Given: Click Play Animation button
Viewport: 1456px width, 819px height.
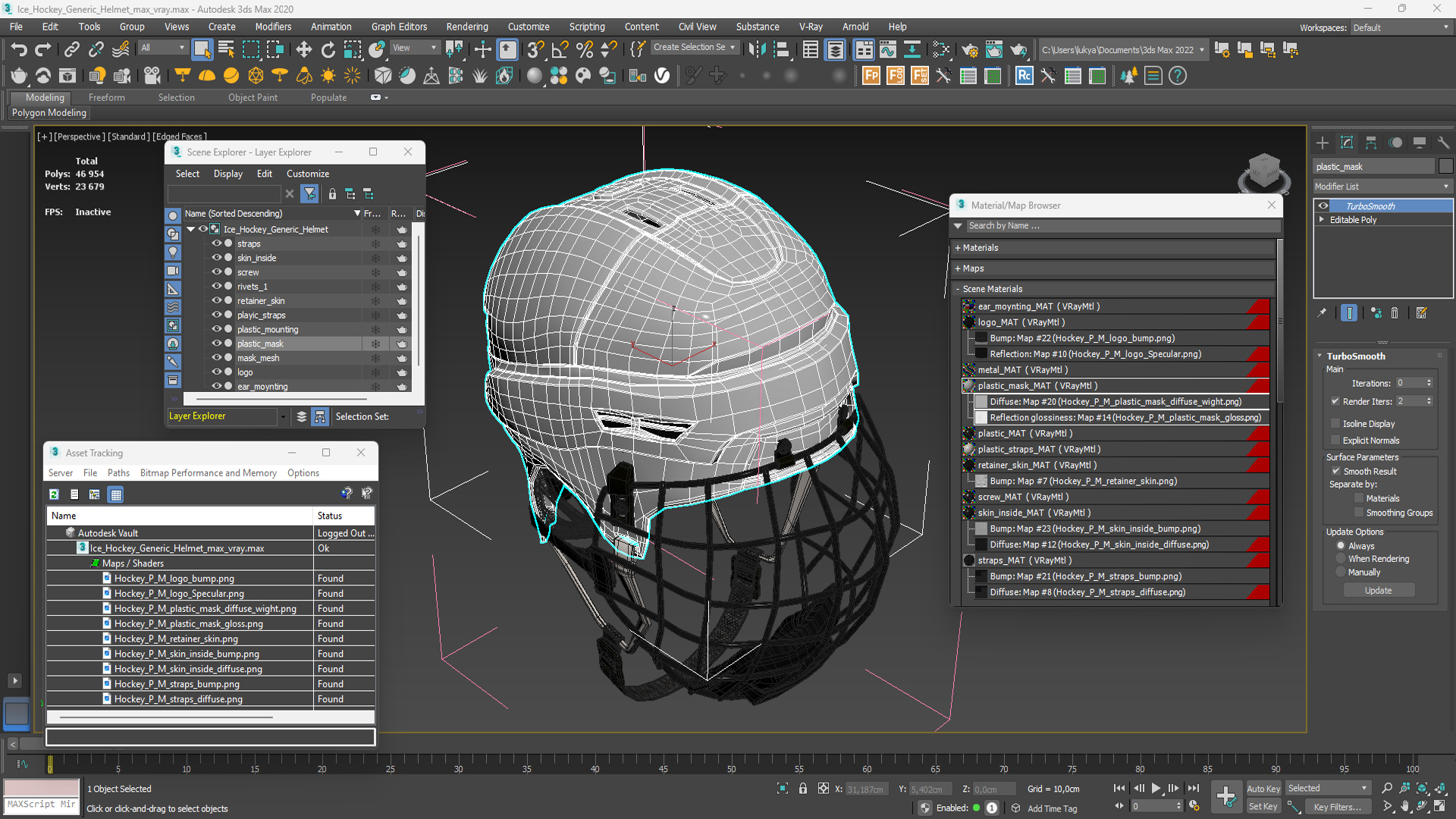Looking at the screenshot, I should [x=1156, y=789].
